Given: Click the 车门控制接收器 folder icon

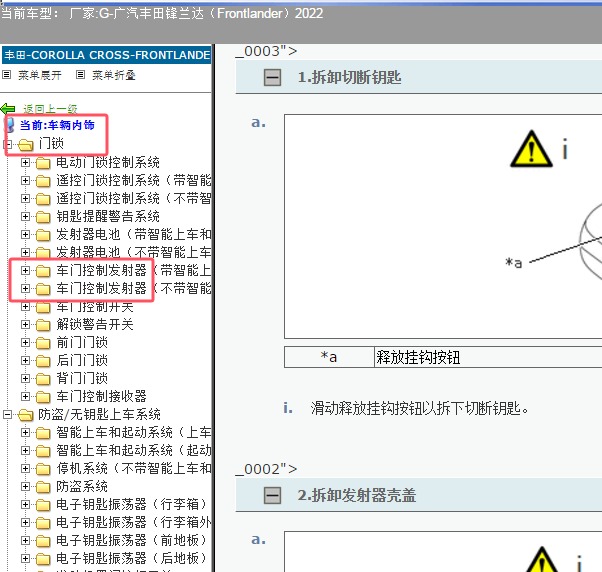Looking at the screenshot, I should coord(43,397).
